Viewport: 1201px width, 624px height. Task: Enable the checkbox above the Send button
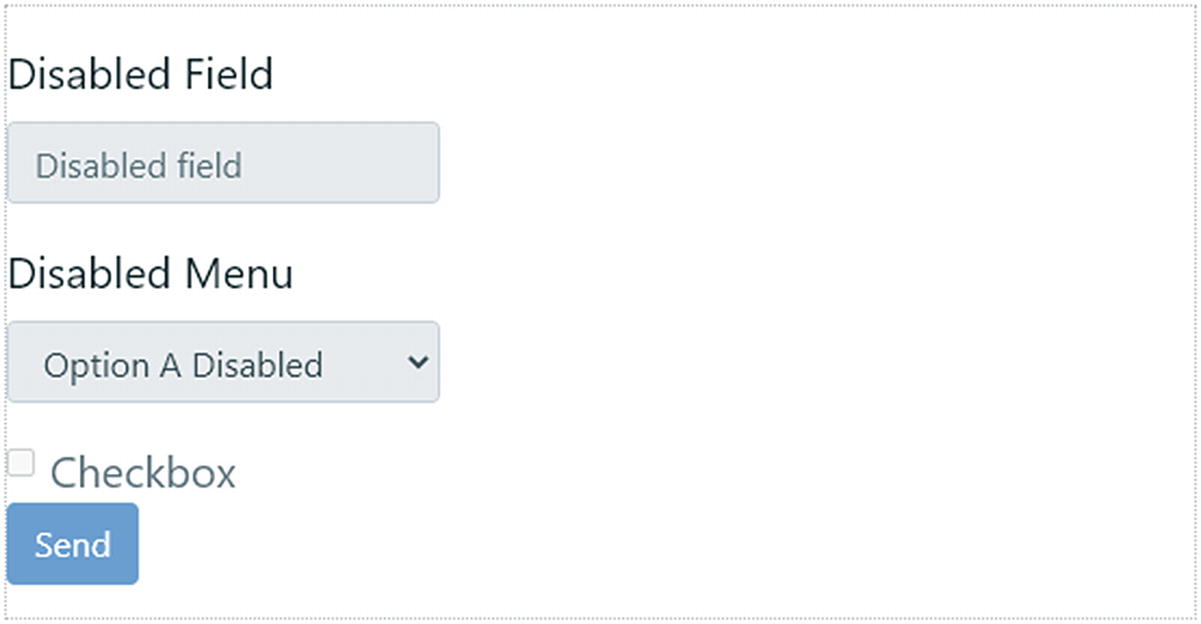point(21,463)
